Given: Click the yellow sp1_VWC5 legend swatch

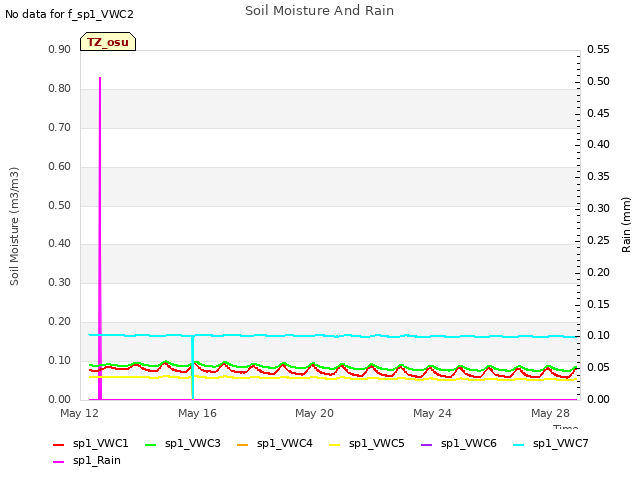Looking at the screenshot, I should tap(335, 444).
